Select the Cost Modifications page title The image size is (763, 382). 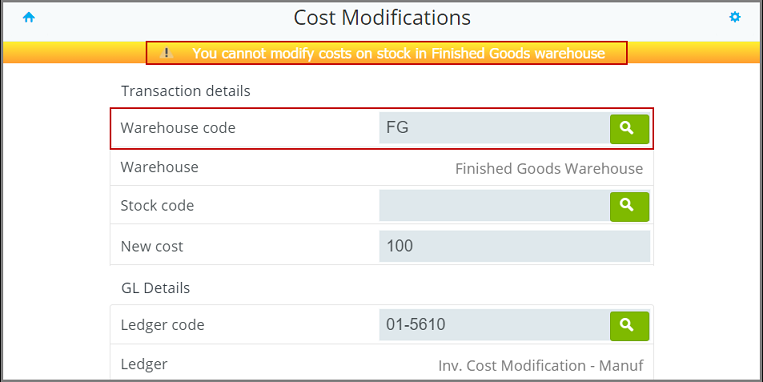382,18
